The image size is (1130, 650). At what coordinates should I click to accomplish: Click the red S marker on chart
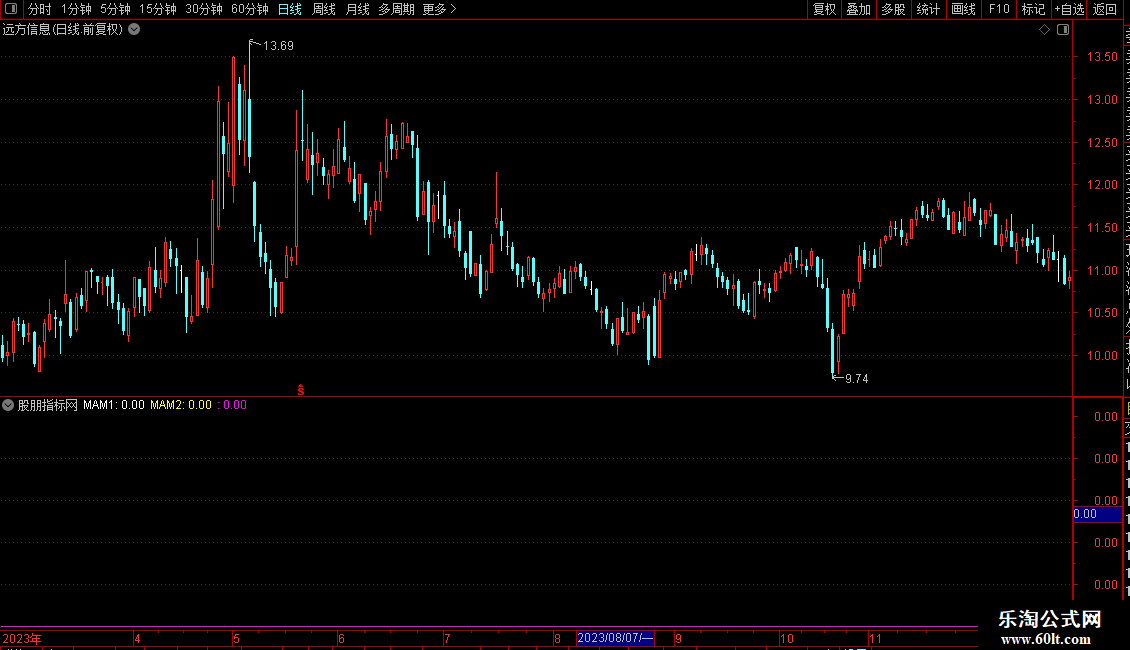[301, 390]
